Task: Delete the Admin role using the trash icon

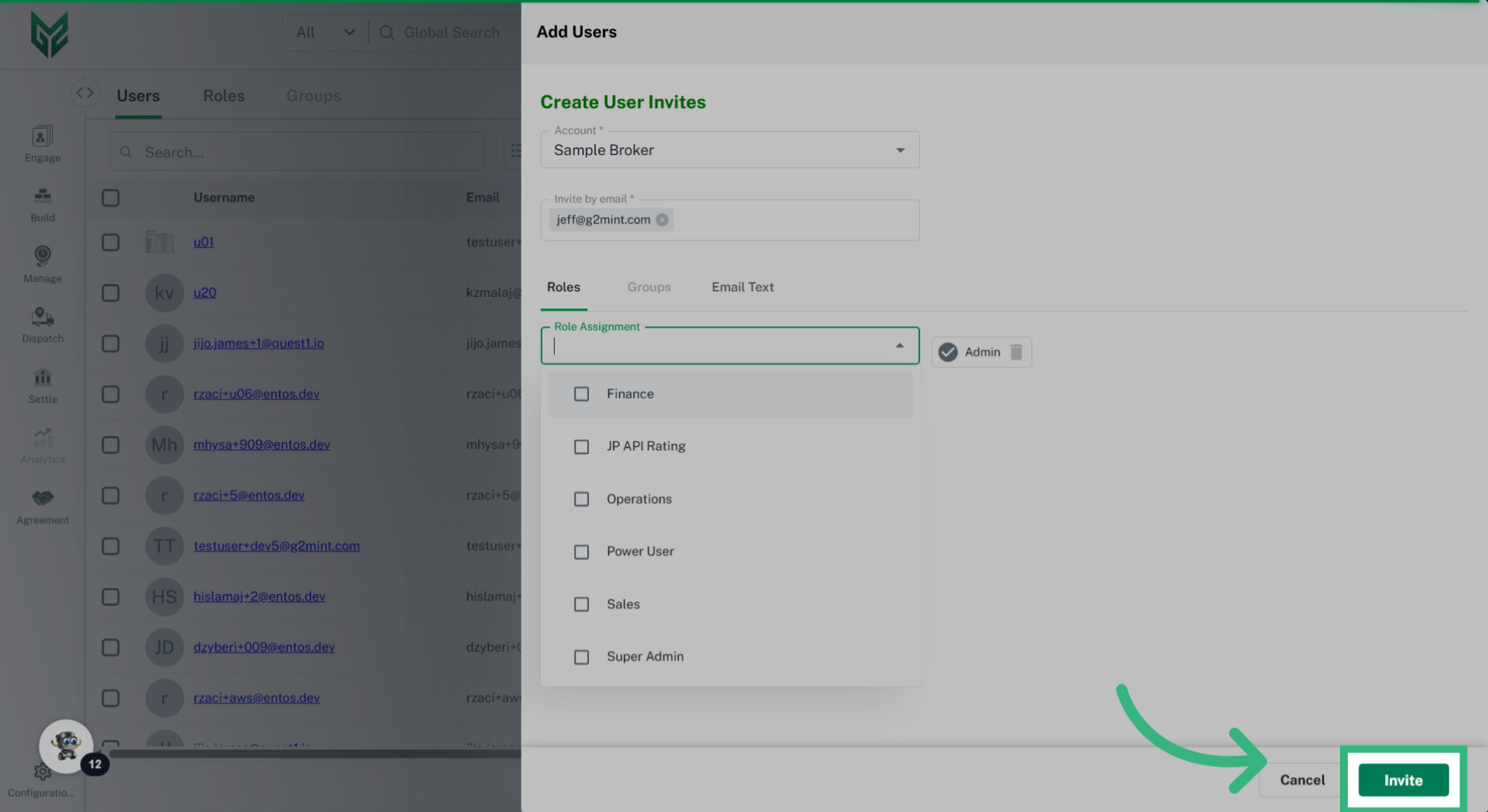Action: pos(1015,352)
